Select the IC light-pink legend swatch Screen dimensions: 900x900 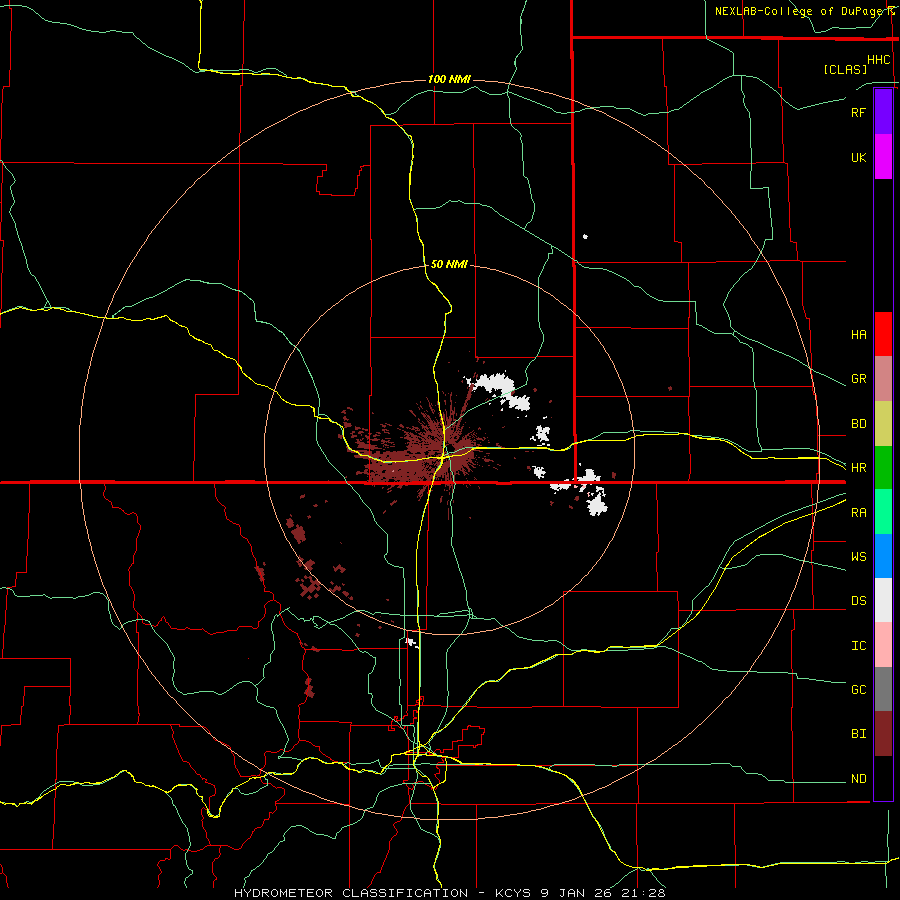pos(883,645)
